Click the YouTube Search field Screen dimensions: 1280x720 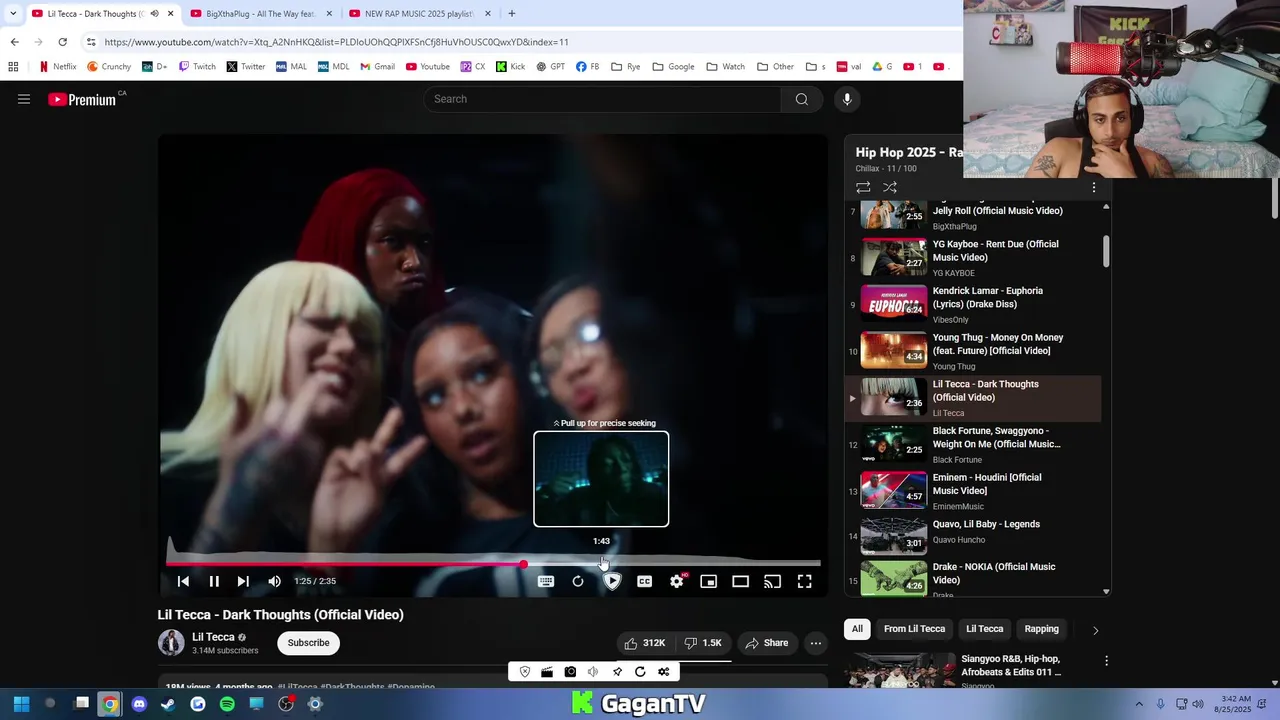(x=602, y=99)
